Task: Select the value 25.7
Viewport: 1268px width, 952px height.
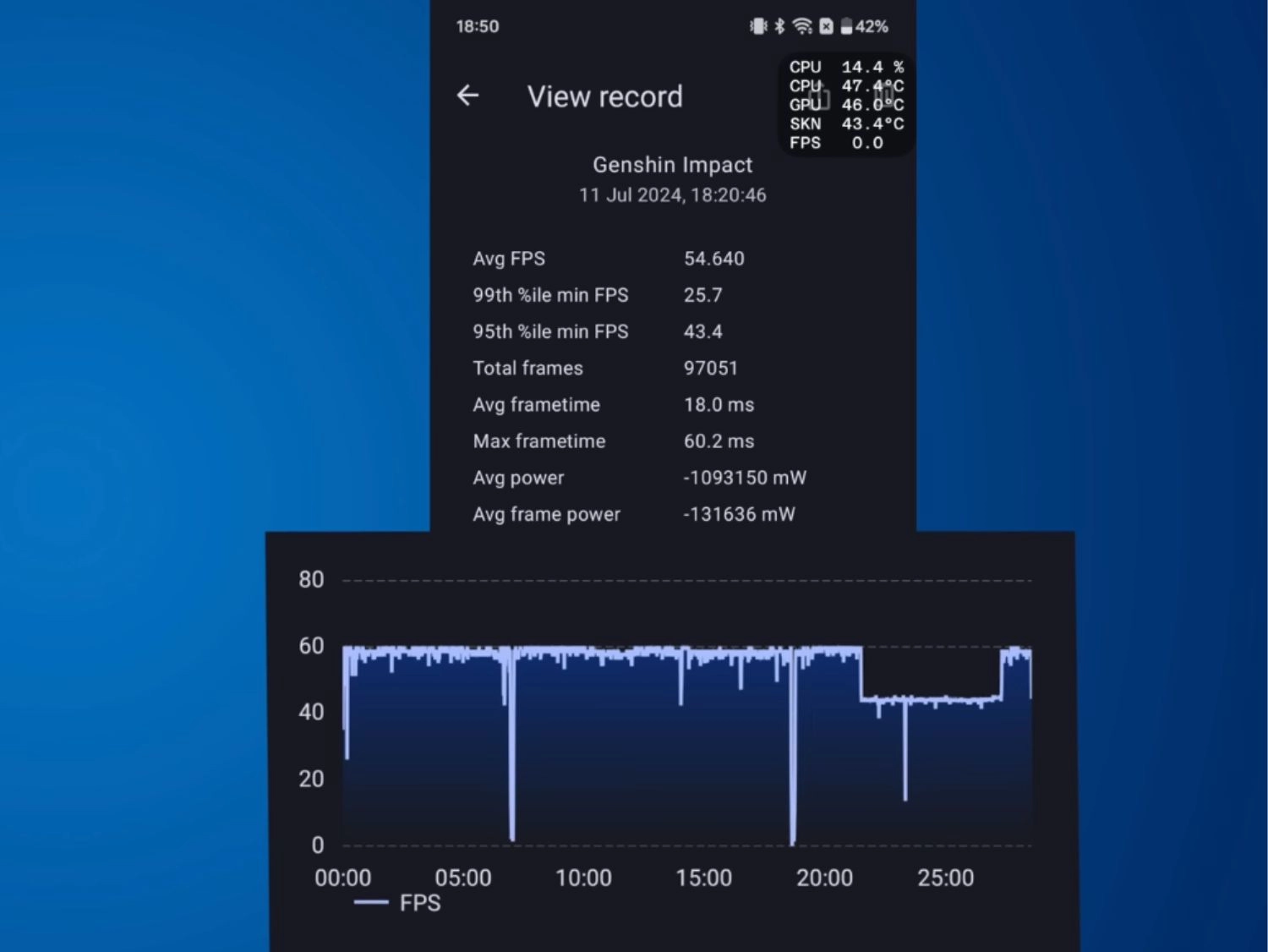Action: 703,295
